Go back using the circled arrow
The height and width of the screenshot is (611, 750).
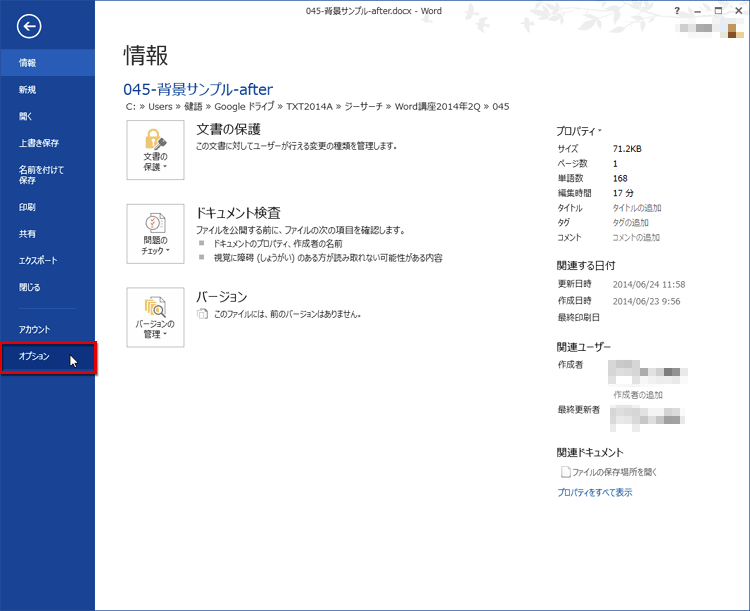(x=29, y=26)
